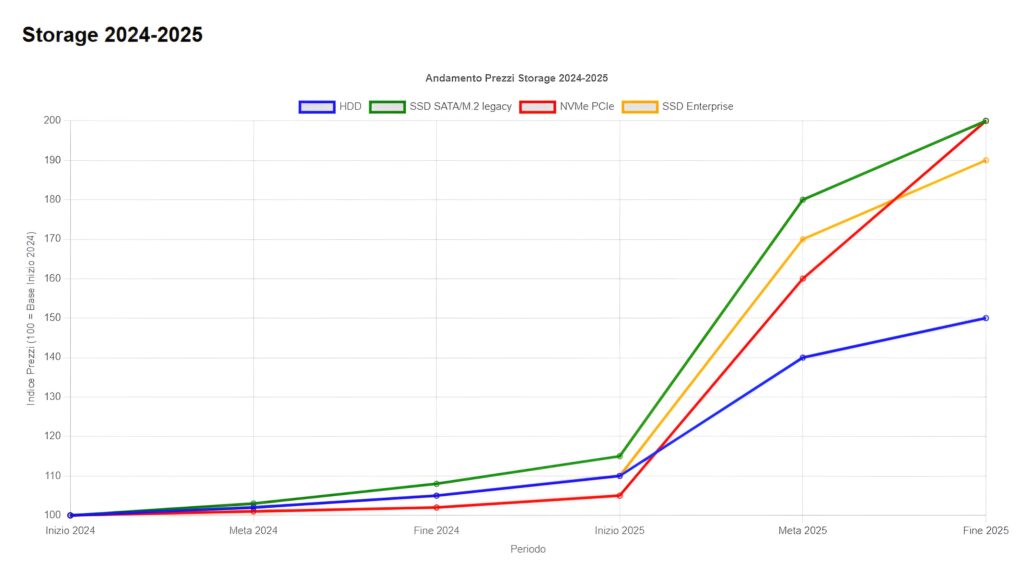Image resolution: width=1024 pixels, height=576 pixels.
Task: Click the green SSD SATA point at Inizio 2025
Action: [x=620, y=456]
